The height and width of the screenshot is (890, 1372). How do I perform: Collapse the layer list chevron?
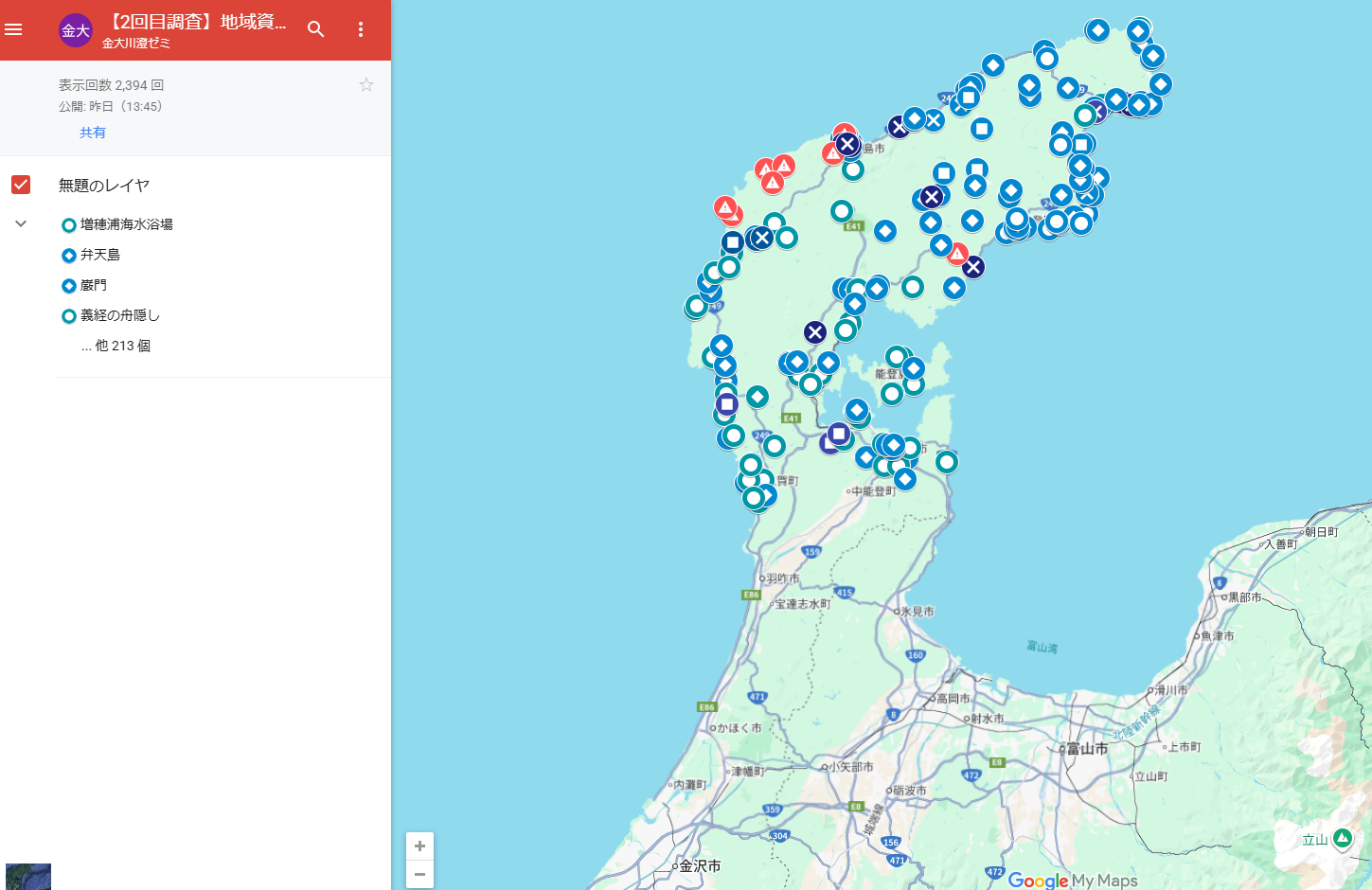coord(21,224)
